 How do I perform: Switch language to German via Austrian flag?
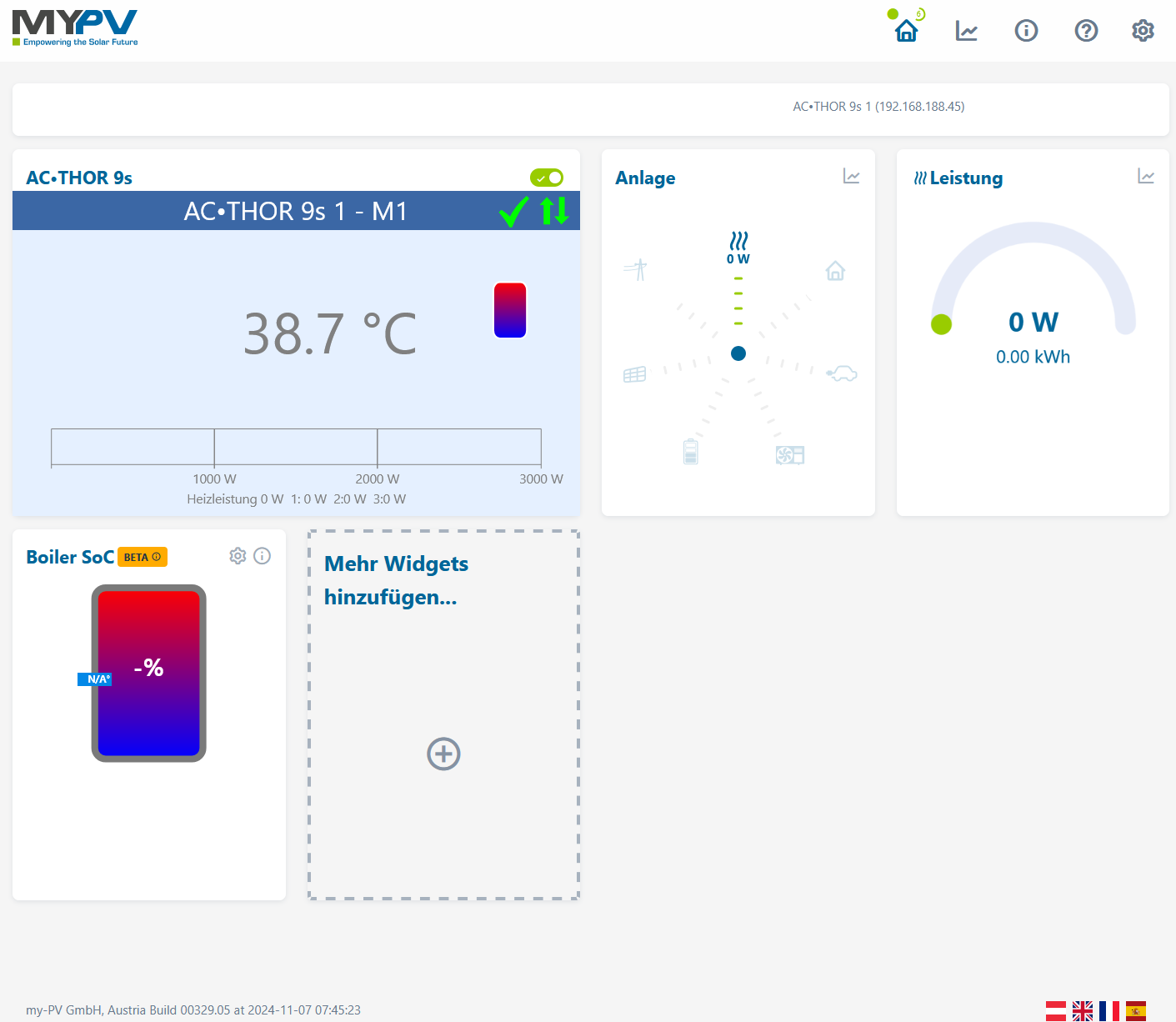[1056, 1011]
